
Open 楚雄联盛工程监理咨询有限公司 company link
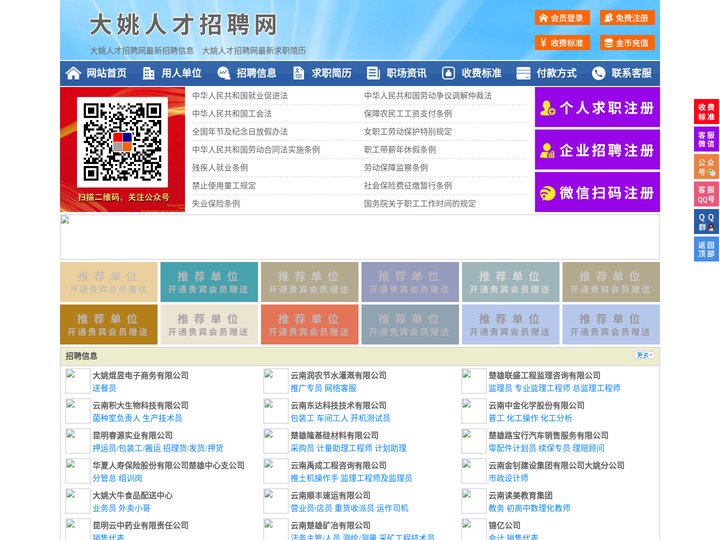545,375
